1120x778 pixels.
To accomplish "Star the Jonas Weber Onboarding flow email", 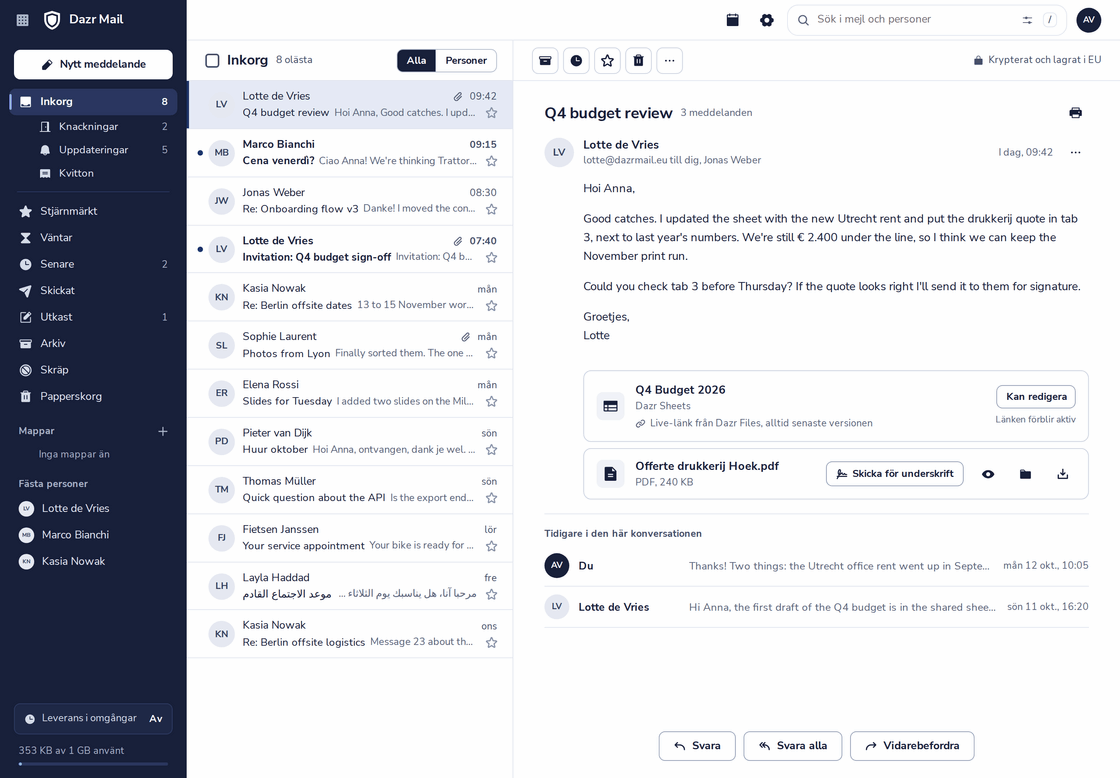I will (x=491, y=209).
